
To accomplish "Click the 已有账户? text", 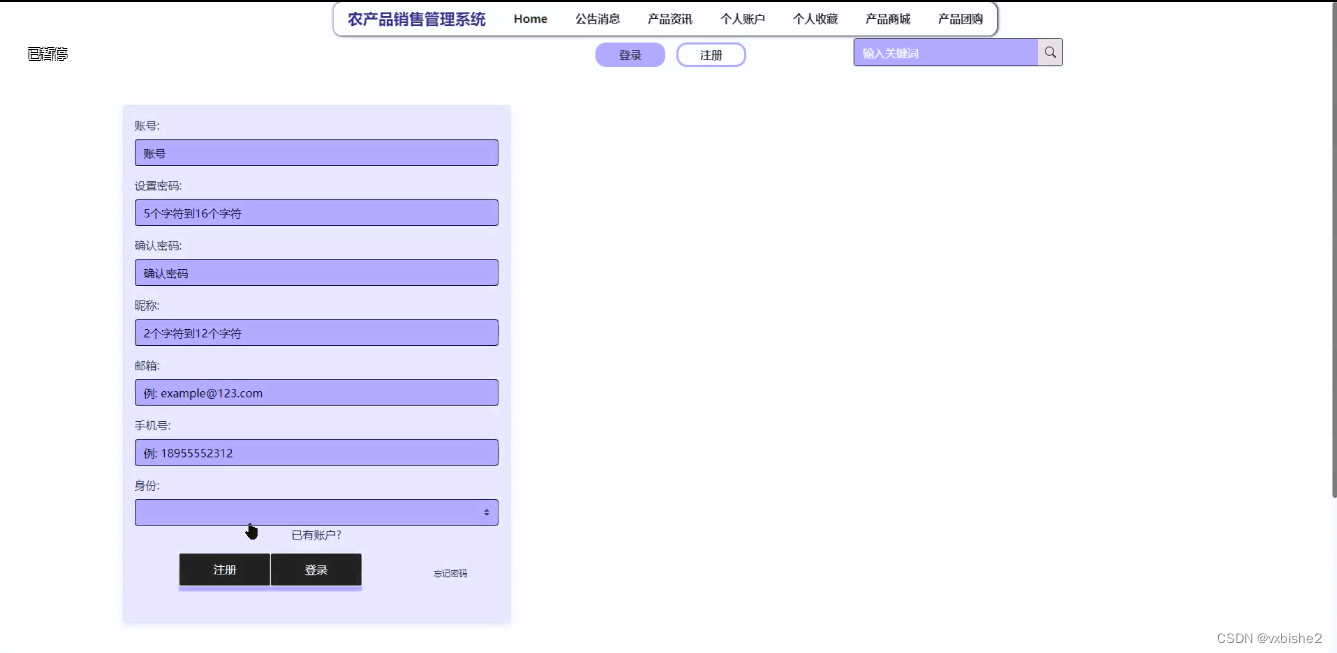I will coord(316,535).
